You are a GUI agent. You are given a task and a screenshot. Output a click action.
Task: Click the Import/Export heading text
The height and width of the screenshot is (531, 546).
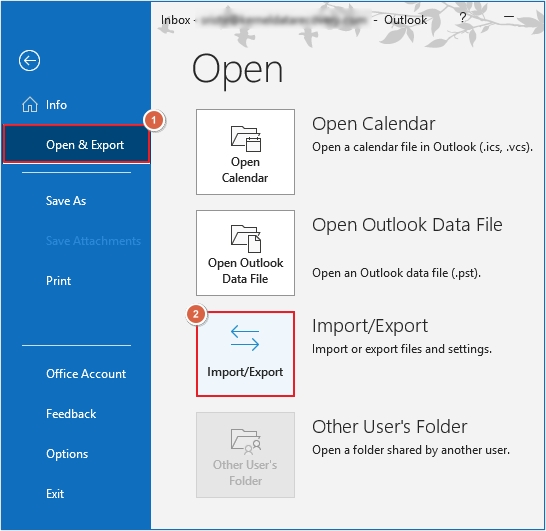point(370,326)
